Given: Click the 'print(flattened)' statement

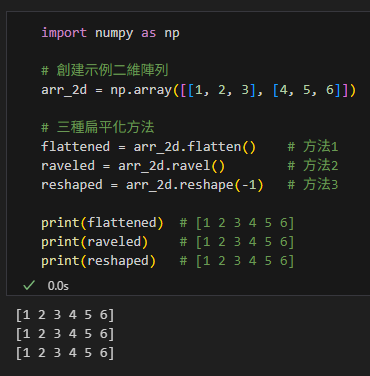Looking at the screenshot, I should tap(102, 223).
